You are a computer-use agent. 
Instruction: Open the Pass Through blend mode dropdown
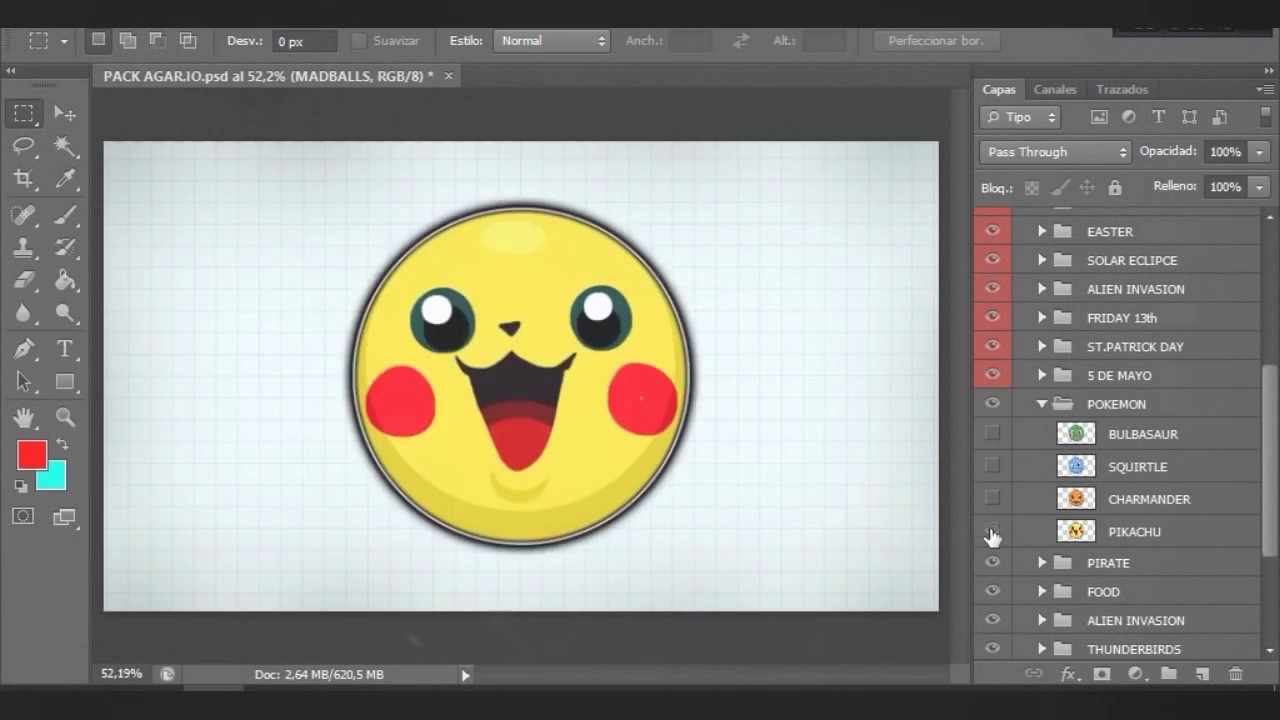pyautogui.click(x=1055, y=152)
